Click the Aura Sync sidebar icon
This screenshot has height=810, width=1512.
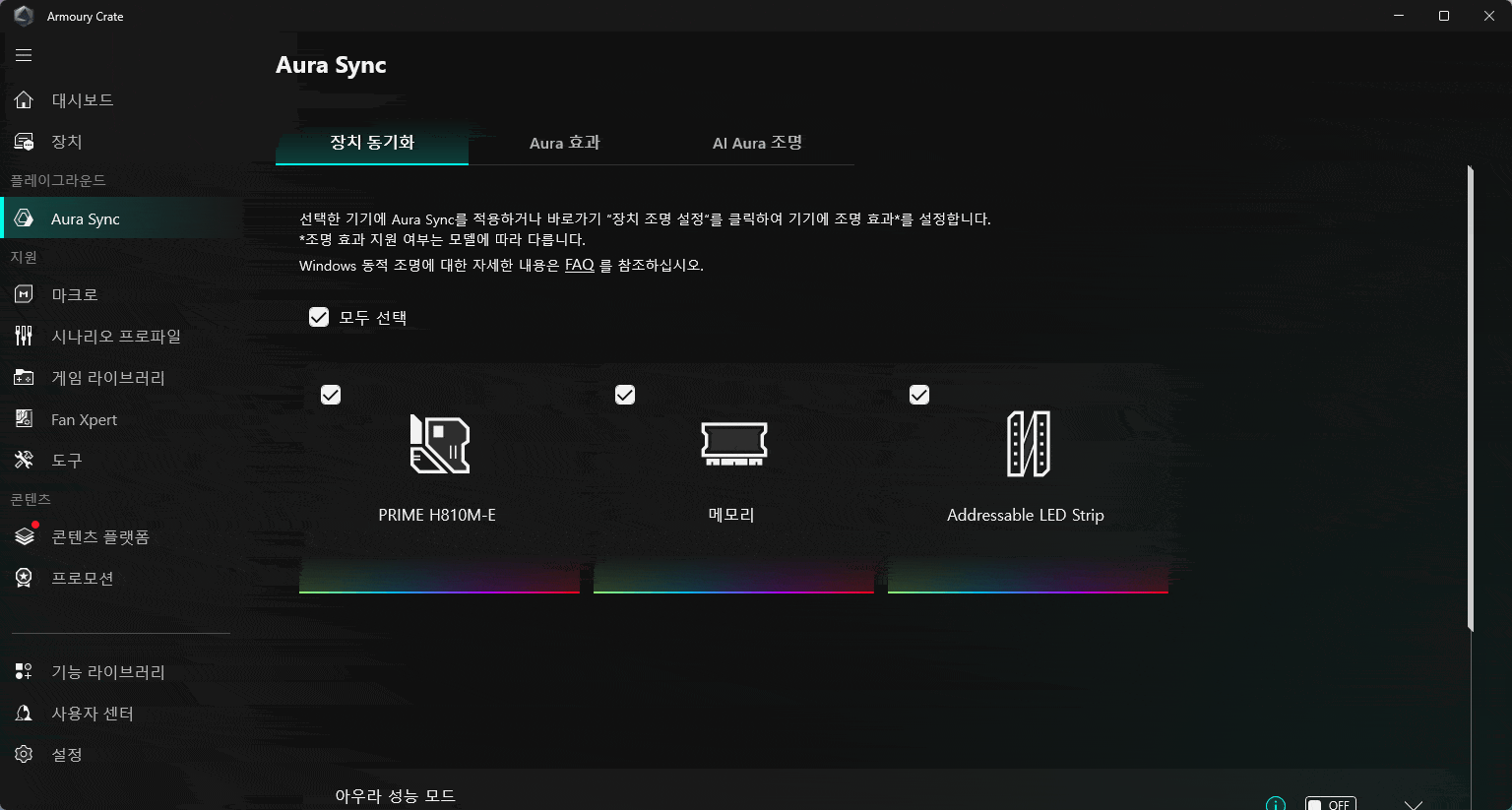pyautogui.click(x=24, y=218)
